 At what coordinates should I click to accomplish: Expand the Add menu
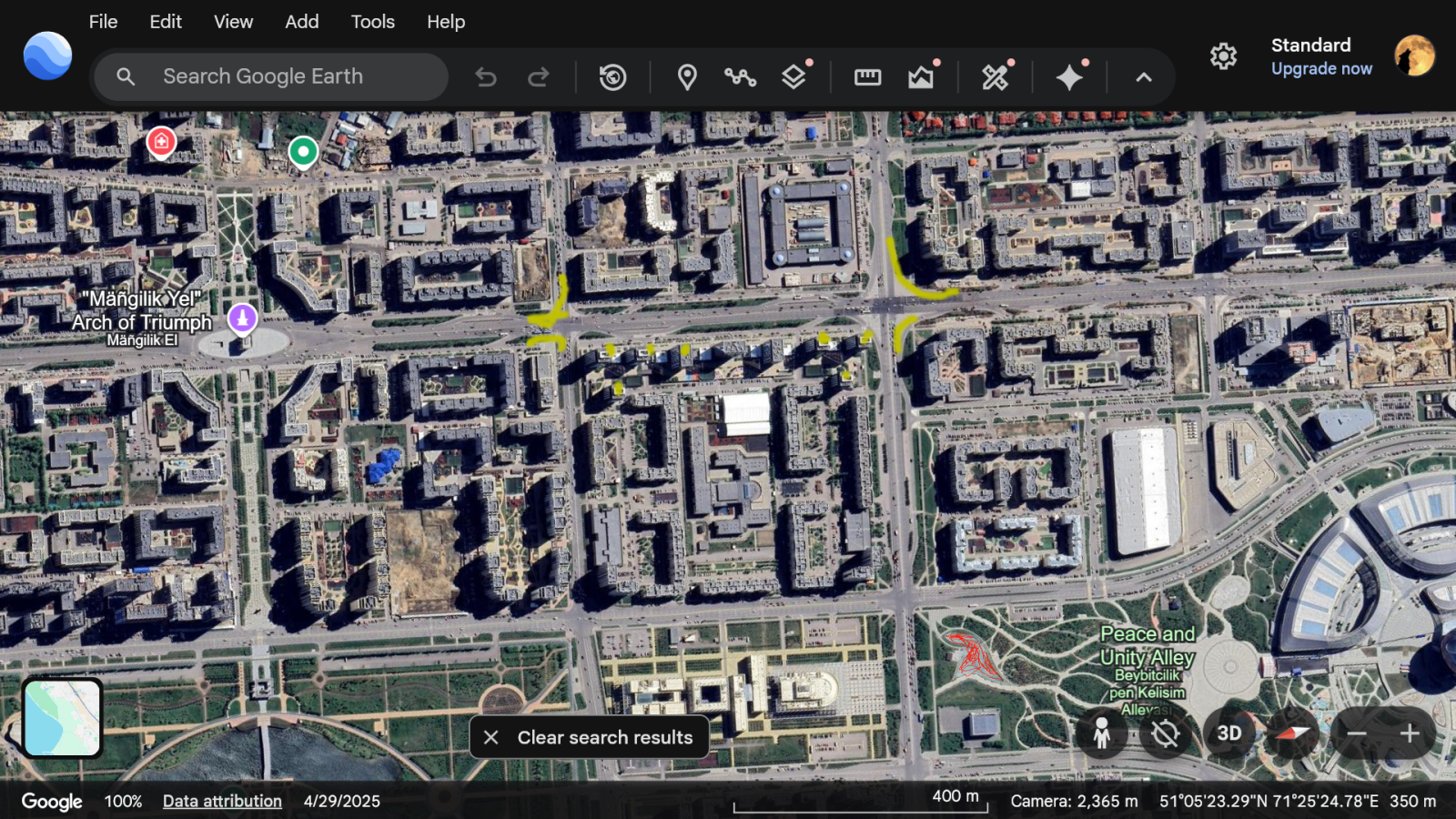tap(301, 22)
